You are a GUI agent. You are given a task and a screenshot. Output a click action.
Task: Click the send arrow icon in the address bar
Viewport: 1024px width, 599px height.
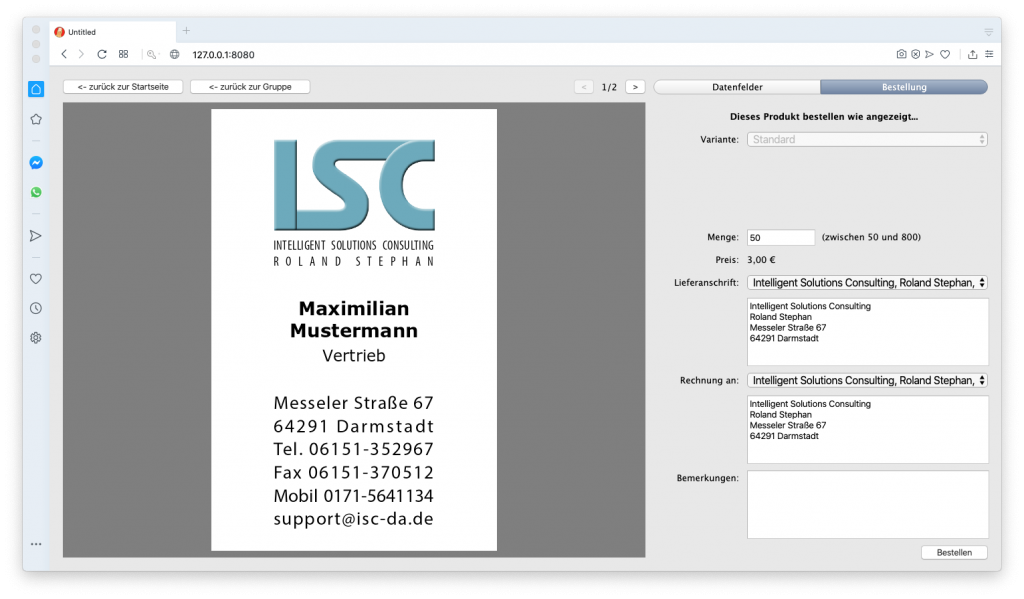click(929, 54)
